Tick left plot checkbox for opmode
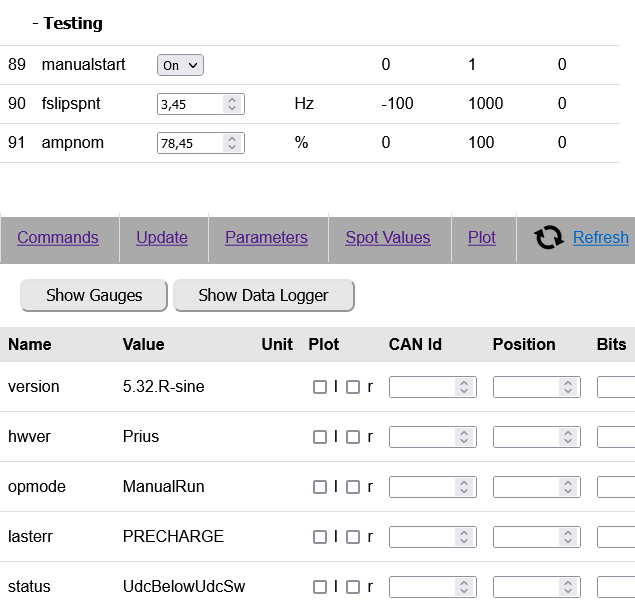This screenshot has width=635, height=608. (320, 487)
